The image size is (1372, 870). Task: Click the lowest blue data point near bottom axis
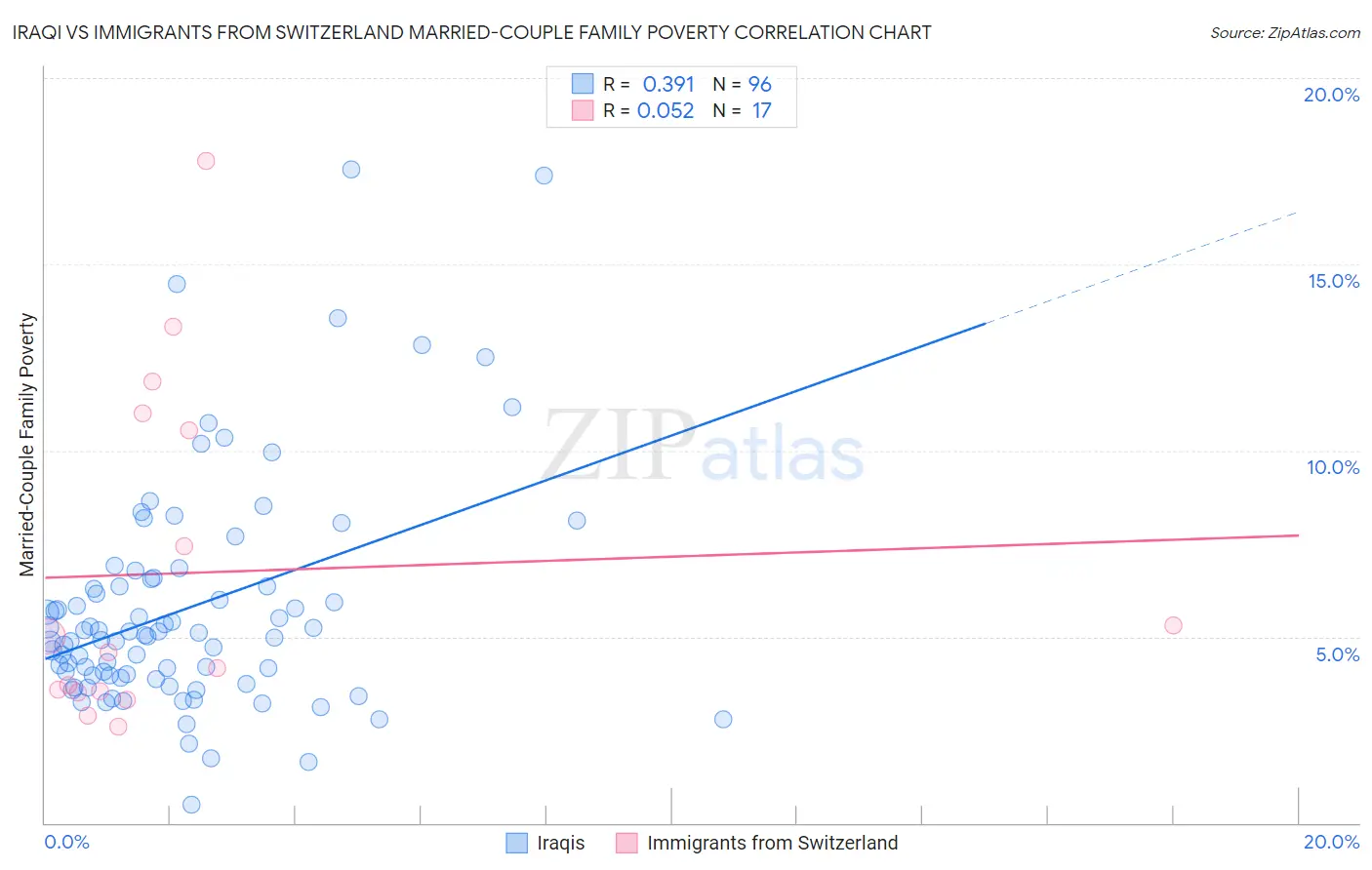[x=191, y=805]
